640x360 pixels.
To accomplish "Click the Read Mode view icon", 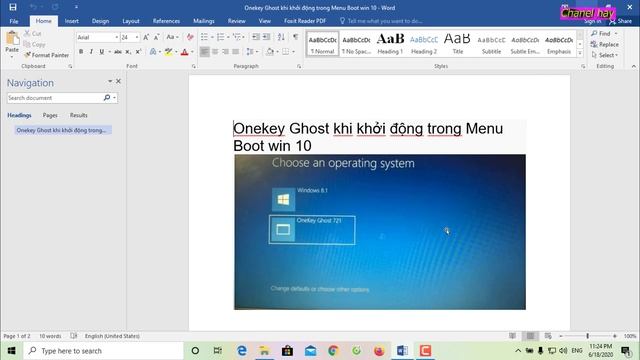I will pyautogui.click(x=512, y=336).
